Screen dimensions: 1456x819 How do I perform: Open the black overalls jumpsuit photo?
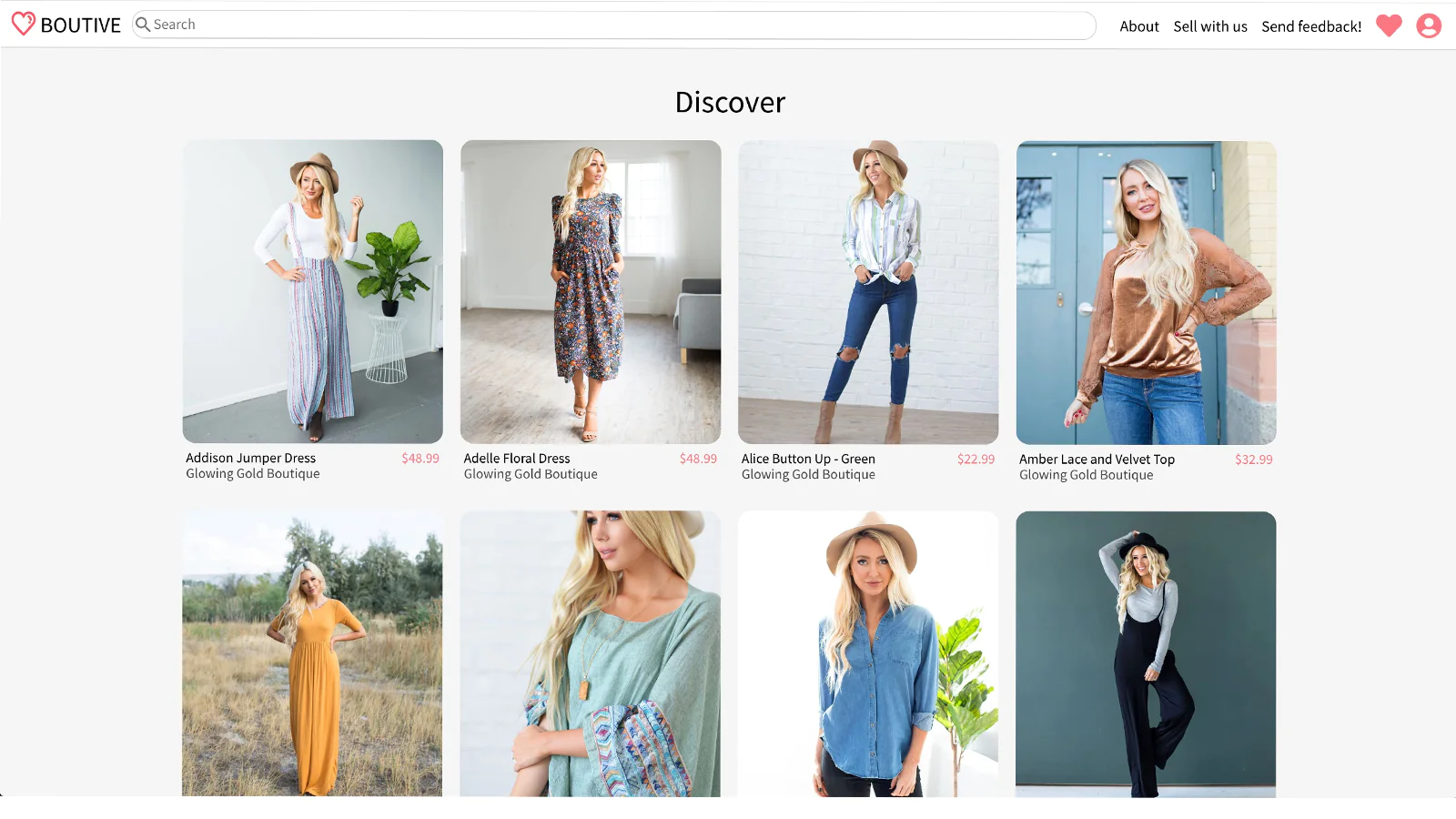click(1146, 654)
